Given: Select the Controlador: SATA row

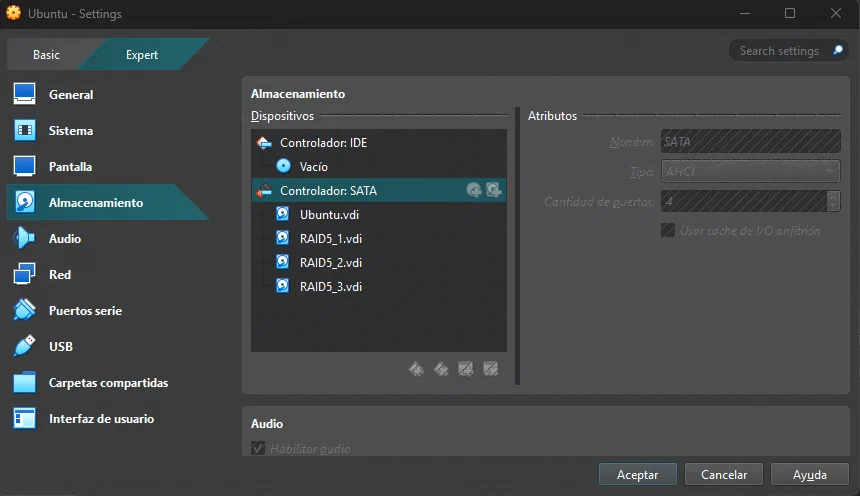Looking at the screenshot, I should (x=378, y=190).
